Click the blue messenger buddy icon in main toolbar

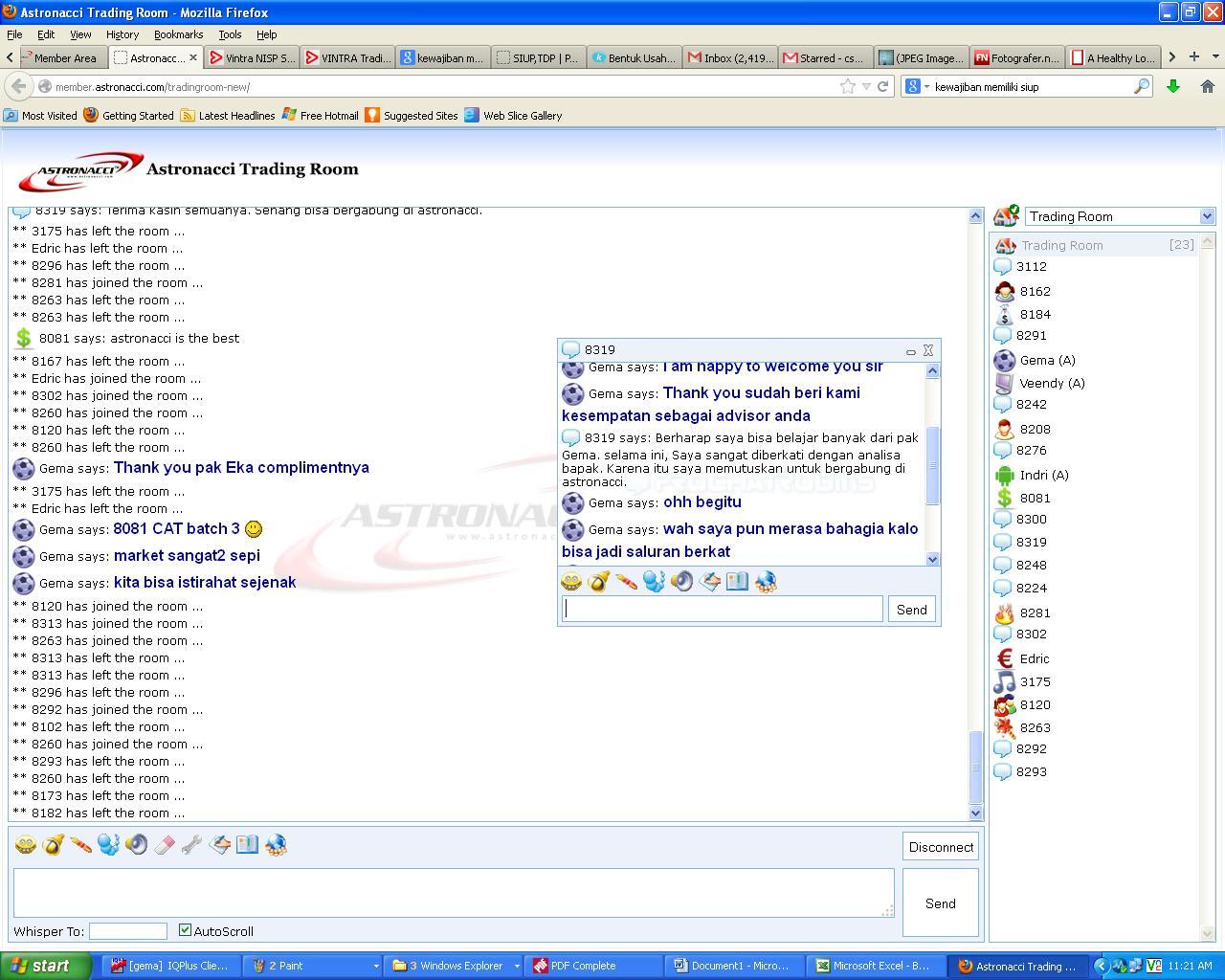tap(108, 845)
